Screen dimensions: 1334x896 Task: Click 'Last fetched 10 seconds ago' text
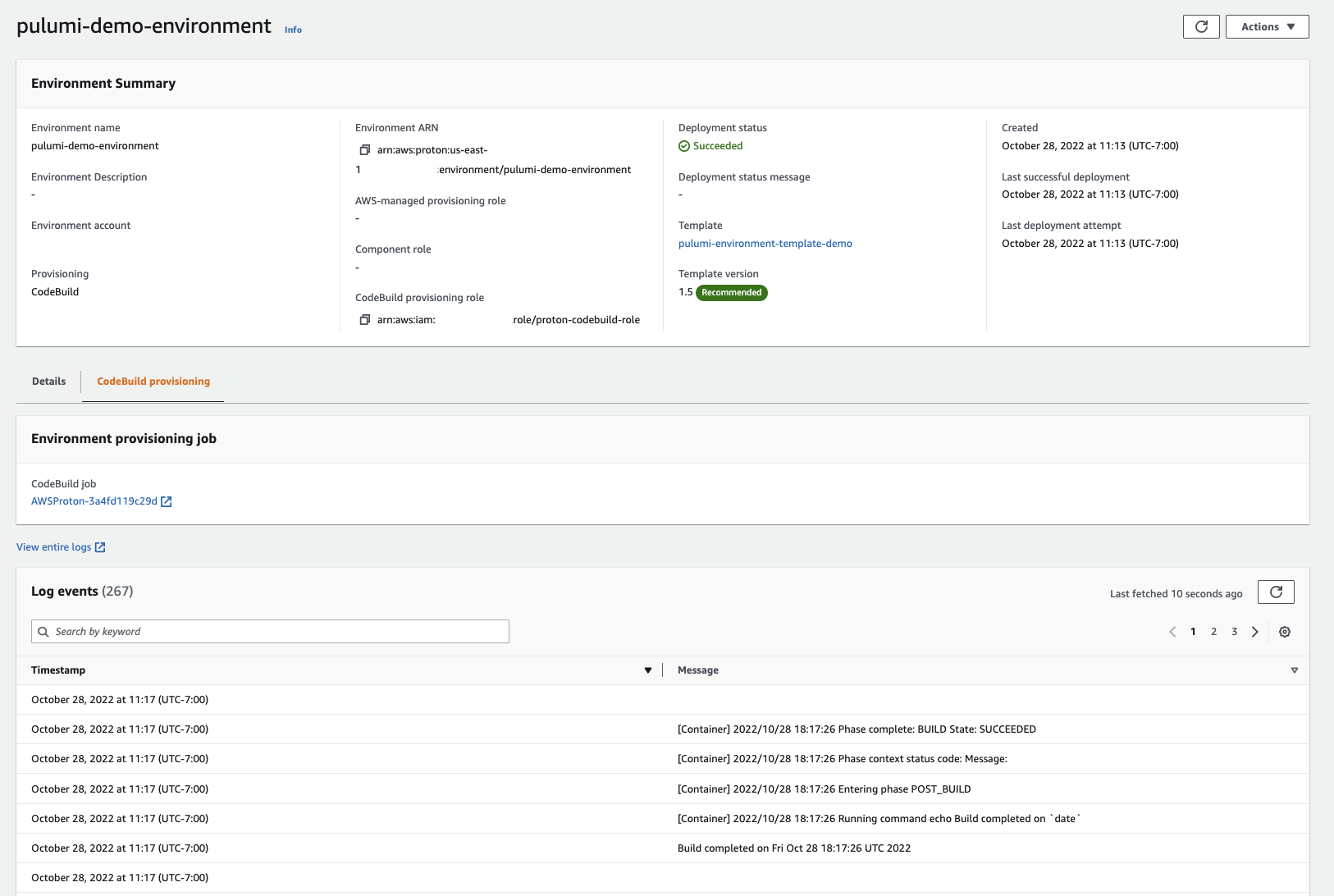pos(1176,594)
